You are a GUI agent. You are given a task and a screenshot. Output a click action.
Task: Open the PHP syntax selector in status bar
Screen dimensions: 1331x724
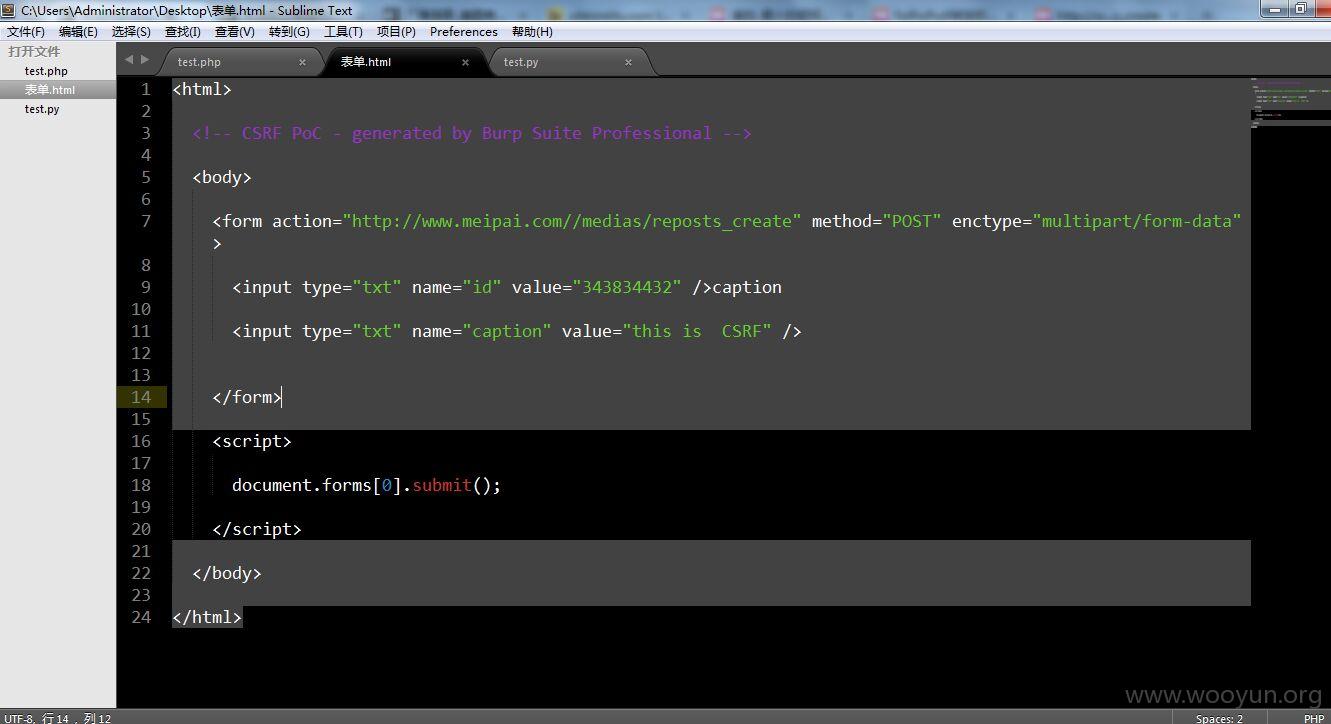1313,718
